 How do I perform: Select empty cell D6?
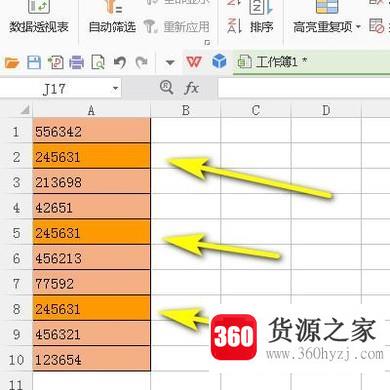326,258
